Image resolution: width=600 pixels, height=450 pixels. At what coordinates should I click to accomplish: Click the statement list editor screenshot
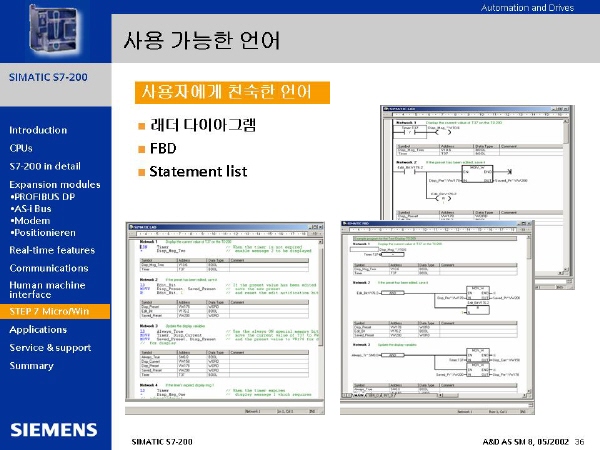click(225, 318)
